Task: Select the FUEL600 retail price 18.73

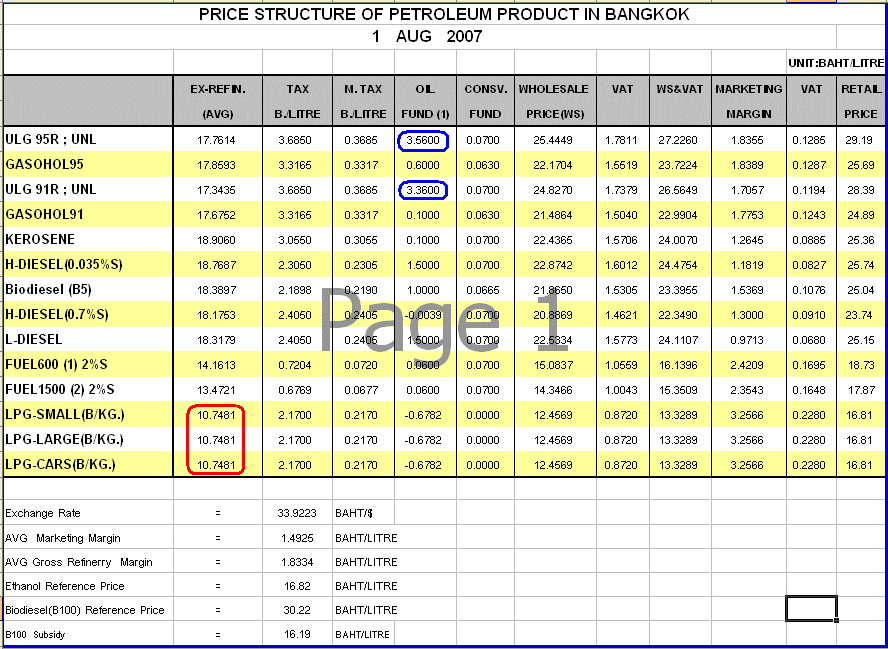Action: pyautogui.click(x=860, y=366)
